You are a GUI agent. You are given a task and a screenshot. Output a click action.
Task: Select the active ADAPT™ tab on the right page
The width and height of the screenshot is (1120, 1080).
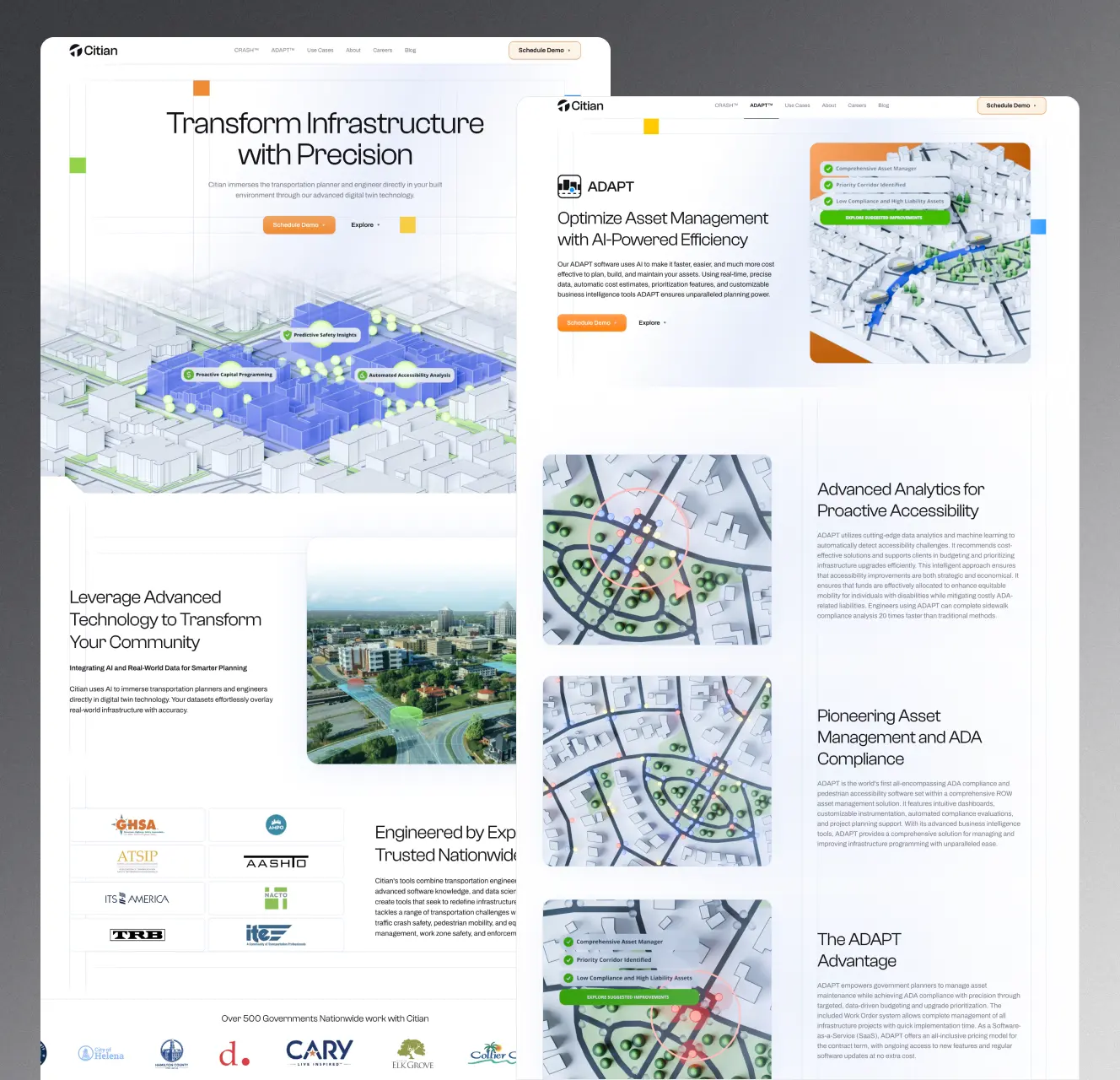point(762,105)
